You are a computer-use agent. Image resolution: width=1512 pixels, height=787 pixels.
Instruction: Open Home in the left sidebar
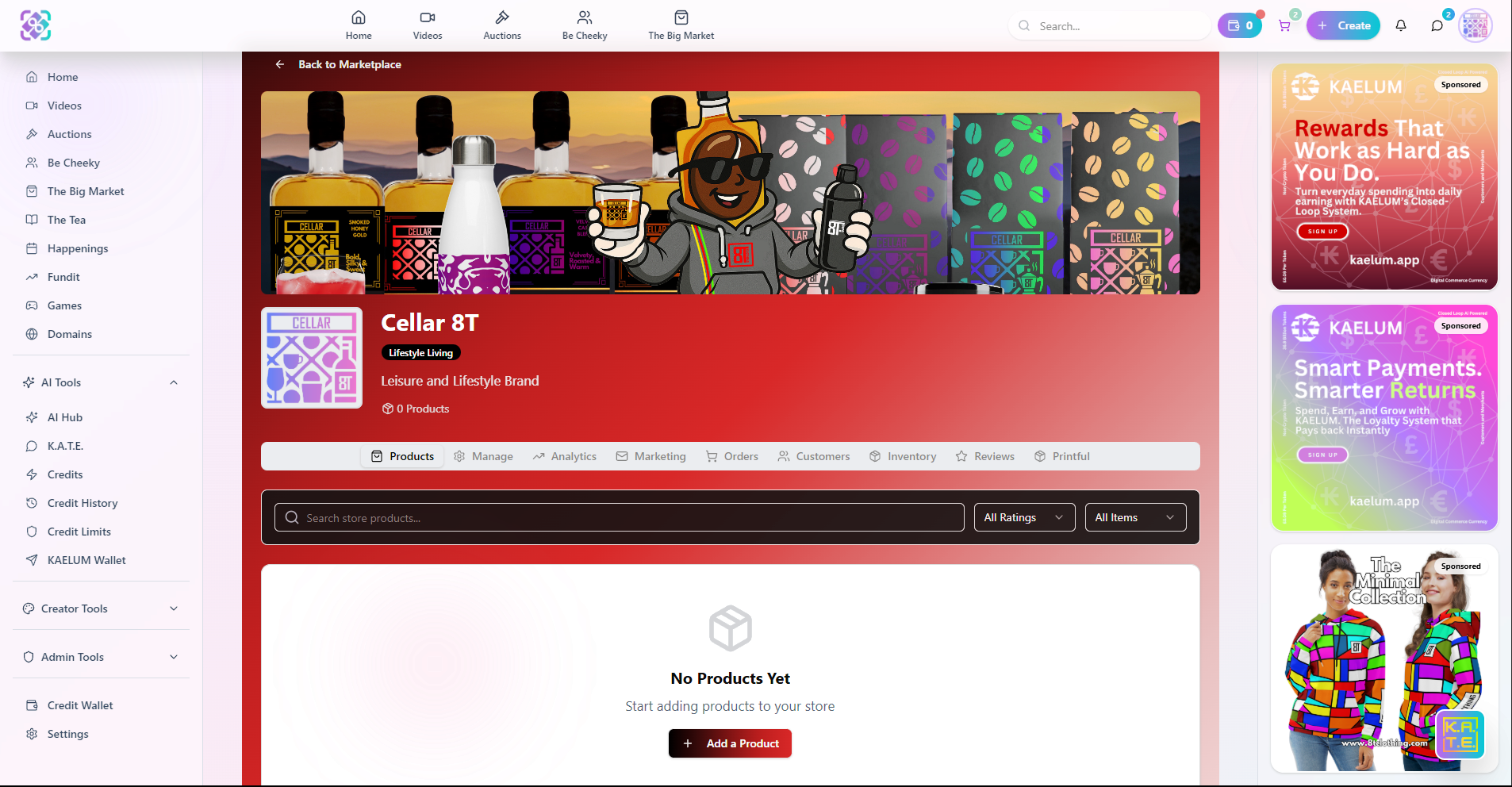101,77
